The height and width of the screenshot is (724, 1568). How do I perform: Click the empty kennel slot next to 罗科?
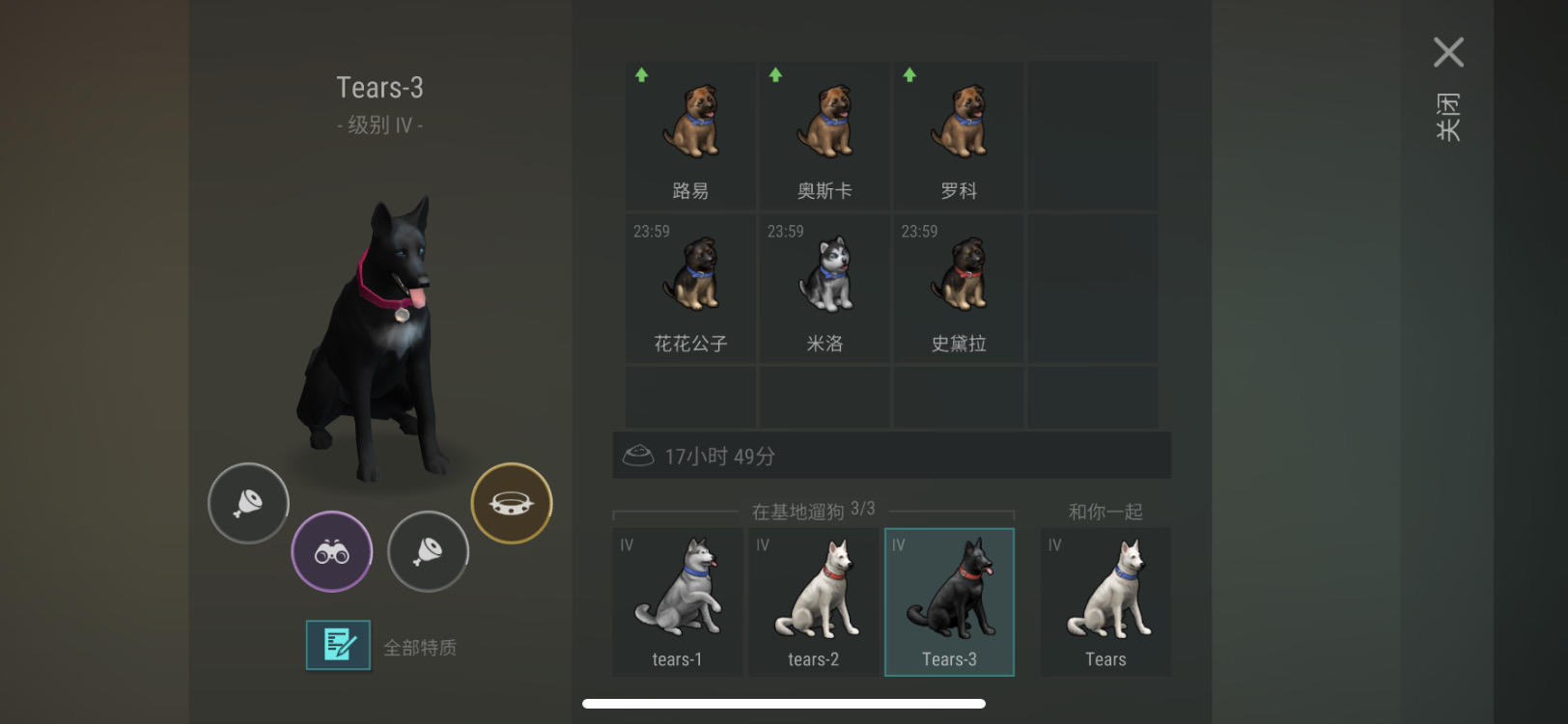point(1092,136)
